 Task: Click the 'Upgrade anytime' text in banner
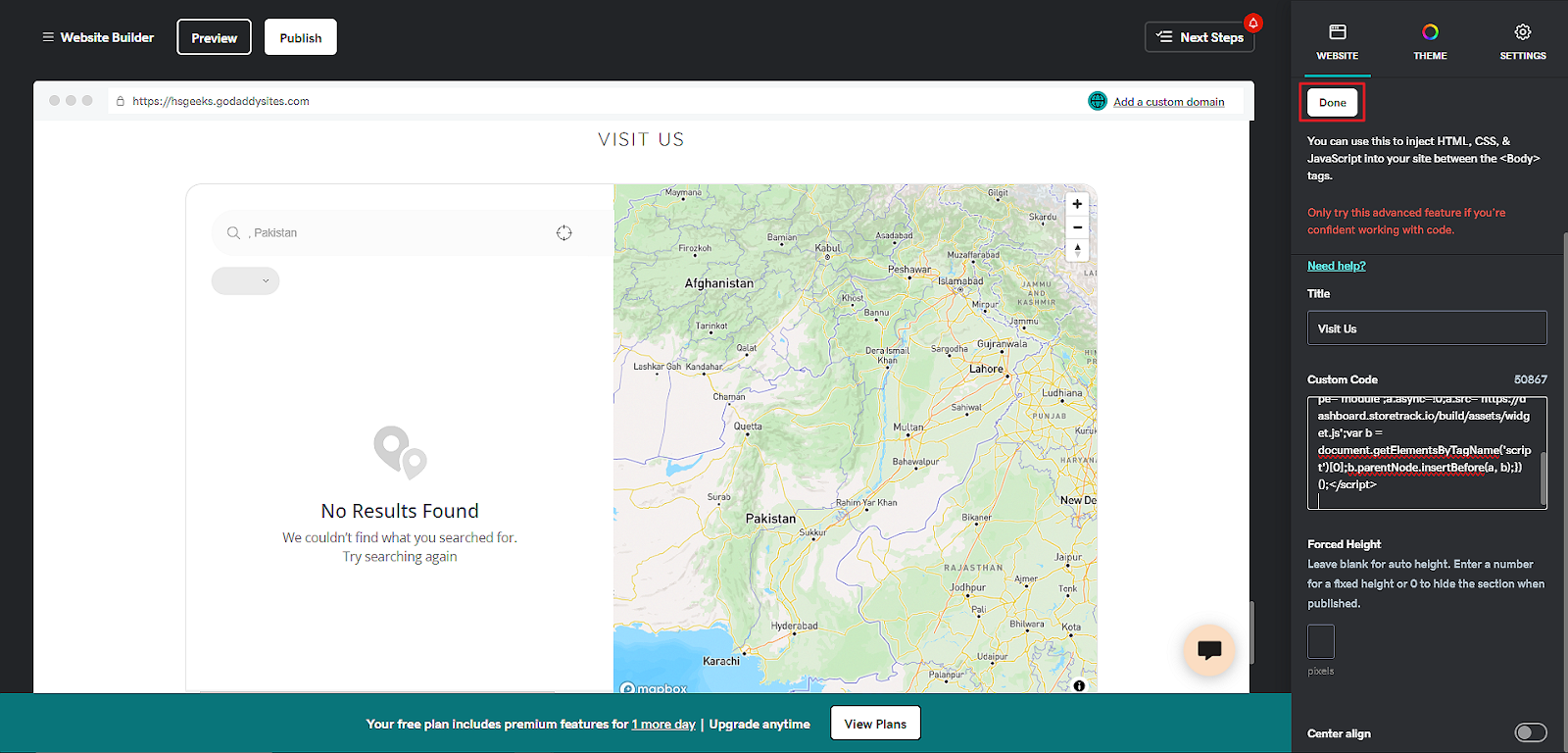click(x=759, y=724)
